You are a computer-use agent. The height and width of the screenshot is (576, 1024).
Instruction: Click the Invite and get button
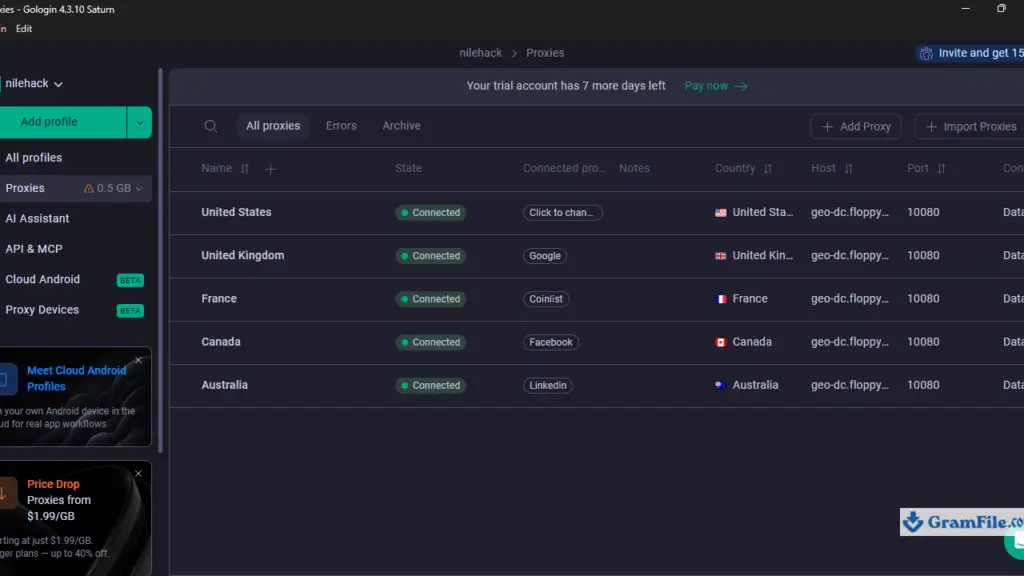click(970, 54)
